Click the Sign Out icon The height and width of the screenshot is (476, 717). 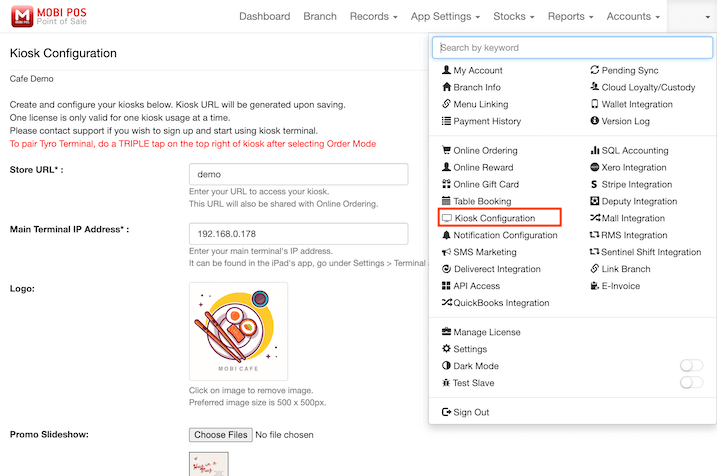(446, 412)
